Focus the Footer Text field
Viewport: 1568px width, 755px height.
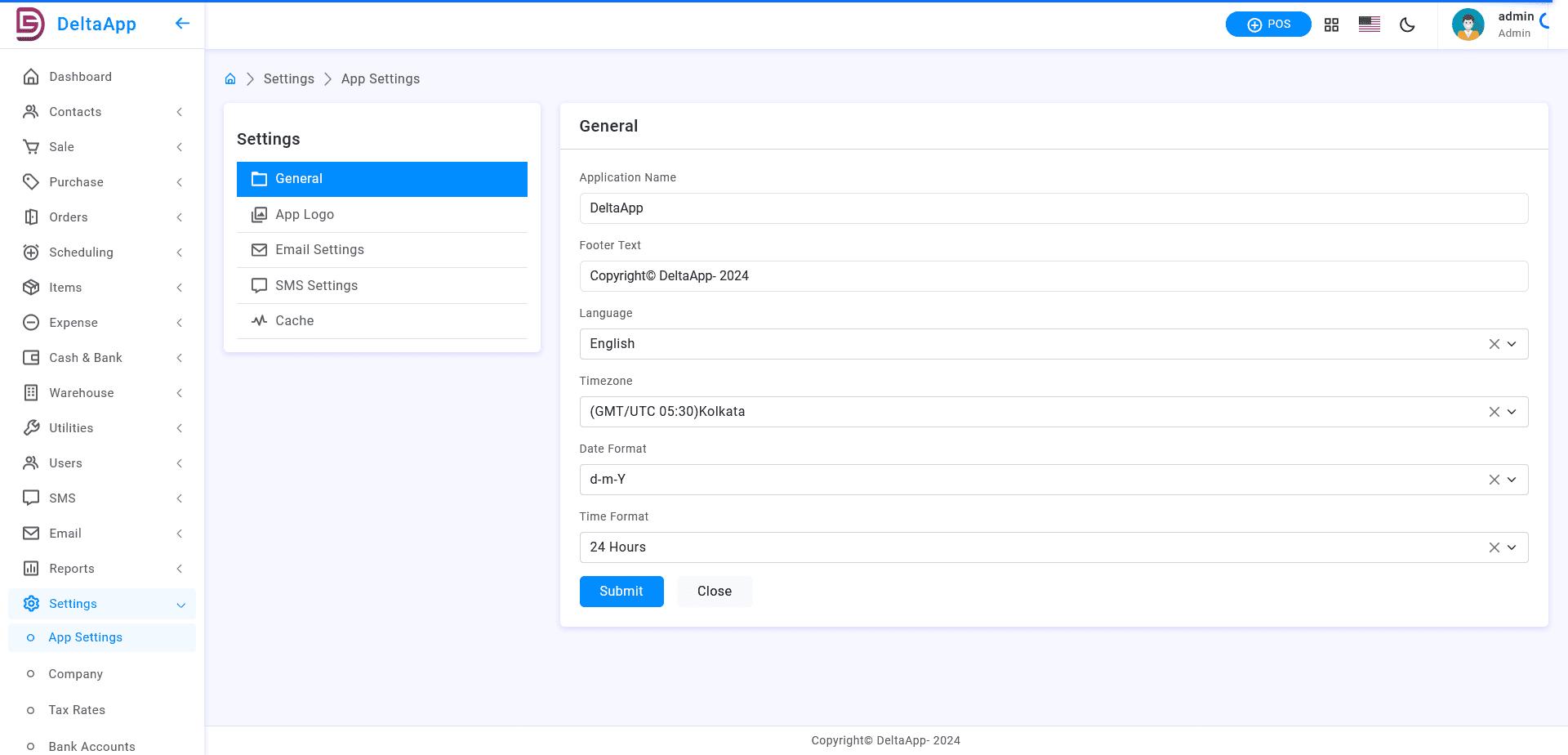coord(1053,276)
